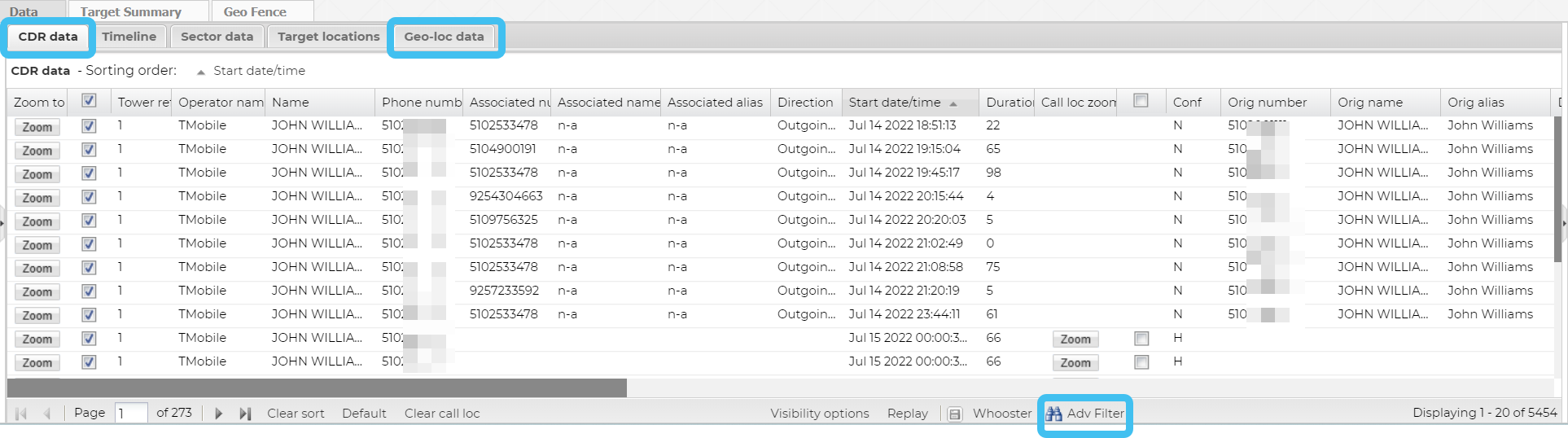Open Visibility options menu
This screenshot has height=438, width=1568.
(x=819, y=414)
